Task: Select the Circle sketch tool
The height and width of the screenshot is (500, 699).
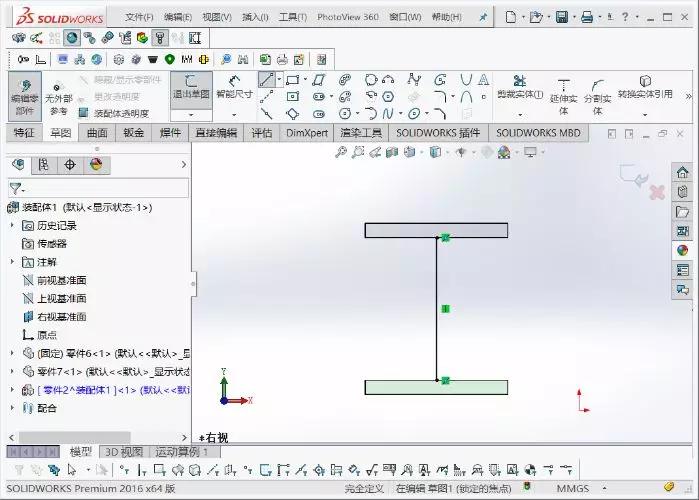Action: [x=345, y=114]
